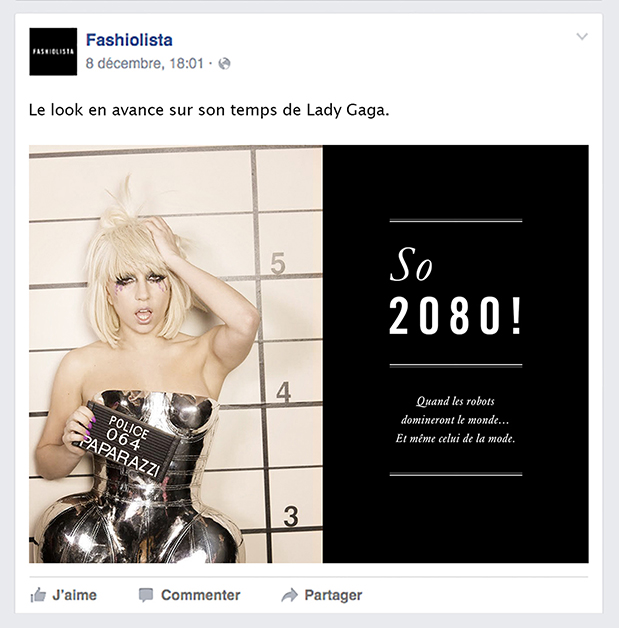This screenshot has height=628, width=619.
Task: Click the Quand les robots caption text
Action: pos(456,420)
